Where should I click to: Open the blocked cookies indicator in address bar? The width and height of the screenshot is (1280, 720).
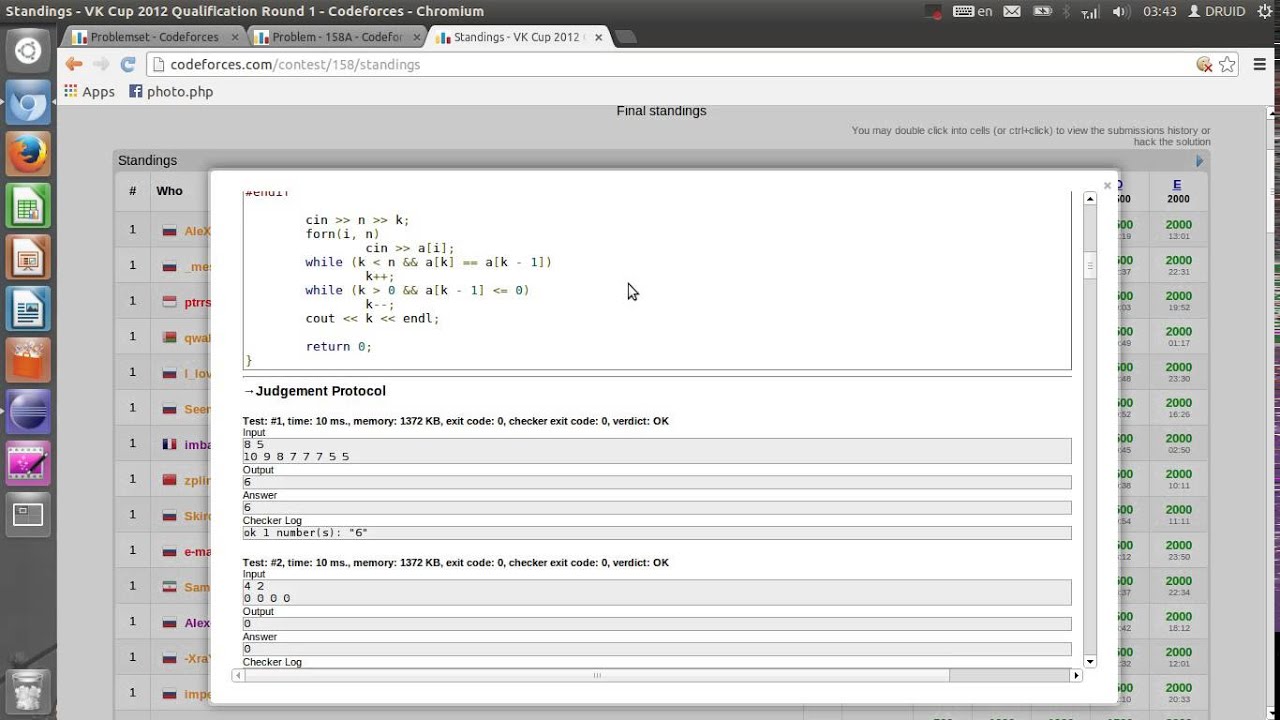pos(1205,64)
